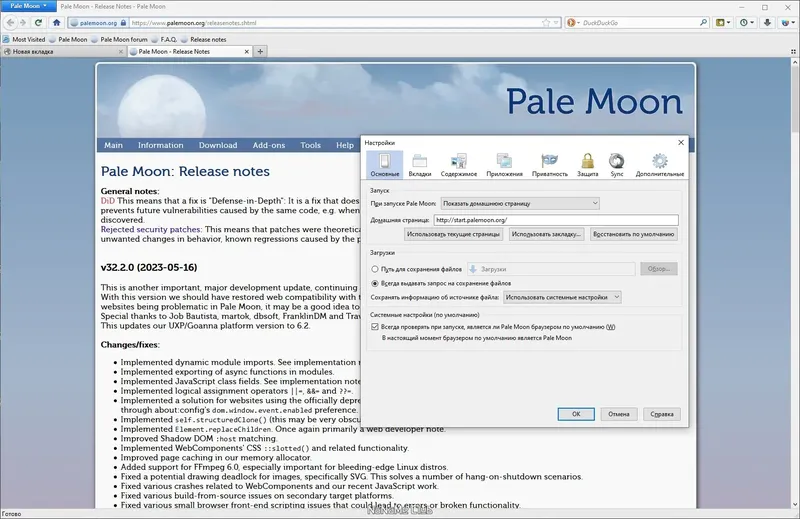
Task: Select the Приватность settings pane
Action: pos(549,165)
